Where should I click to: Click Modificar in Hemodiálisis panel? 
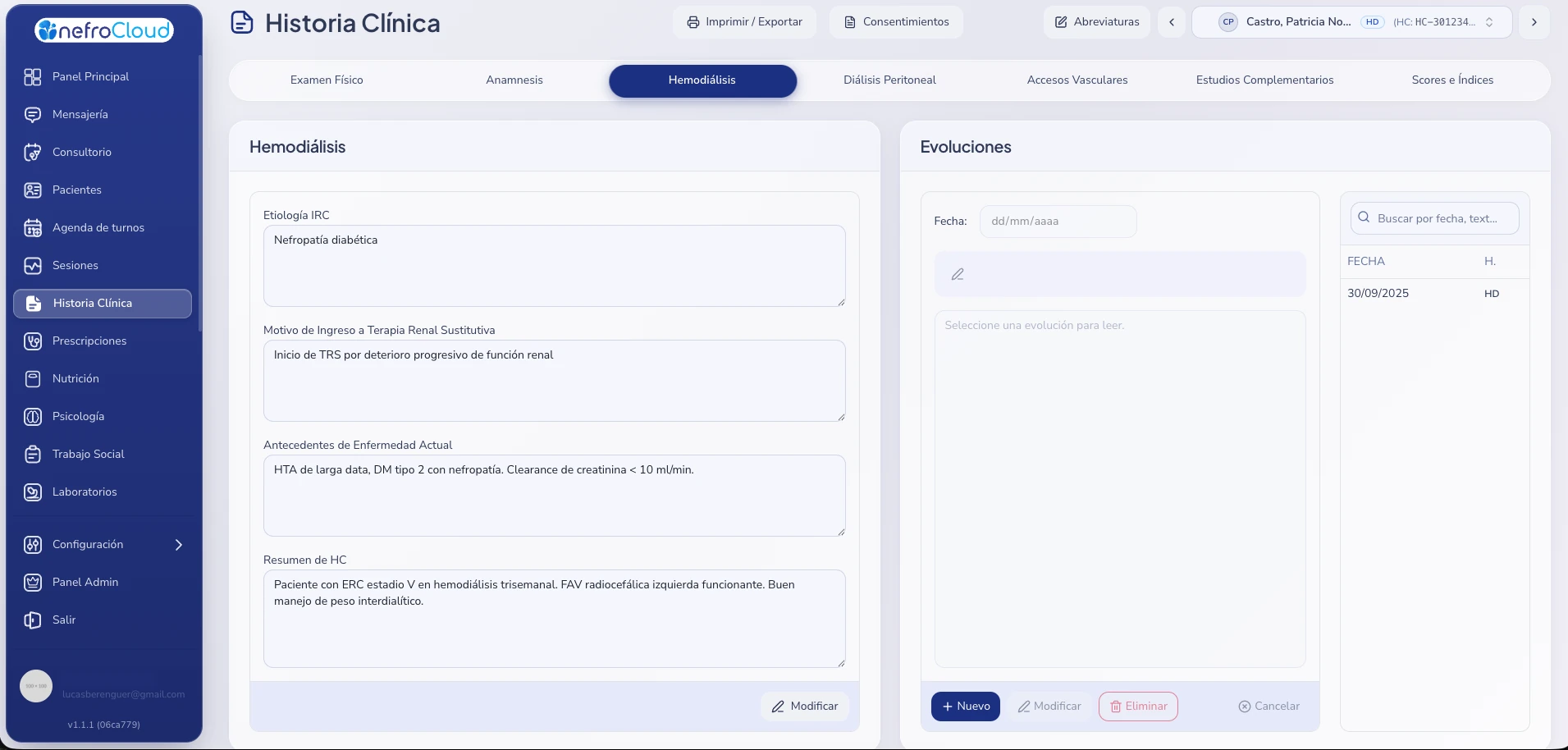pos(805,707)
